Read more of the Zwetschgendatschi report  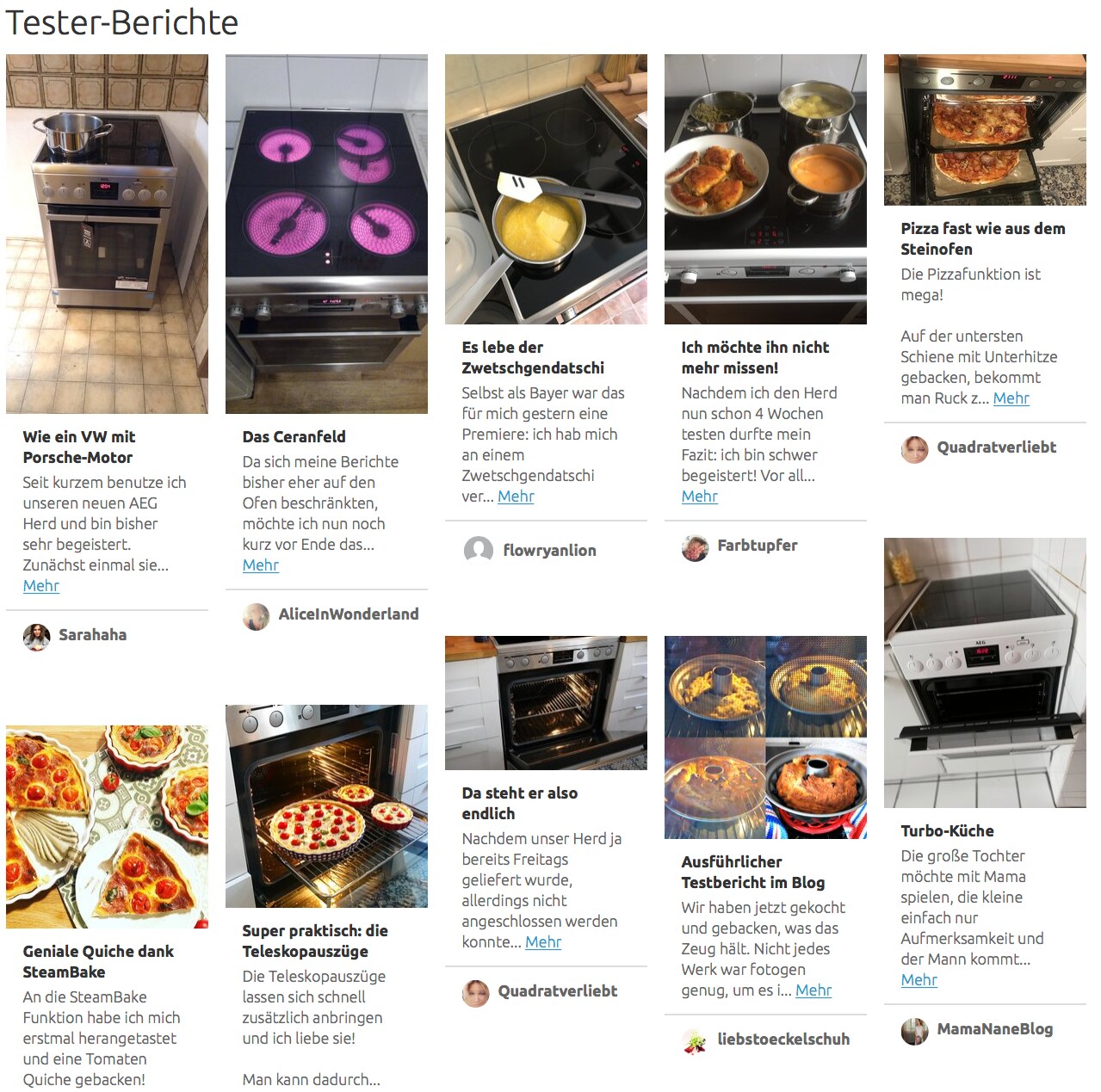pyautogui.click(x=516, y=497)
